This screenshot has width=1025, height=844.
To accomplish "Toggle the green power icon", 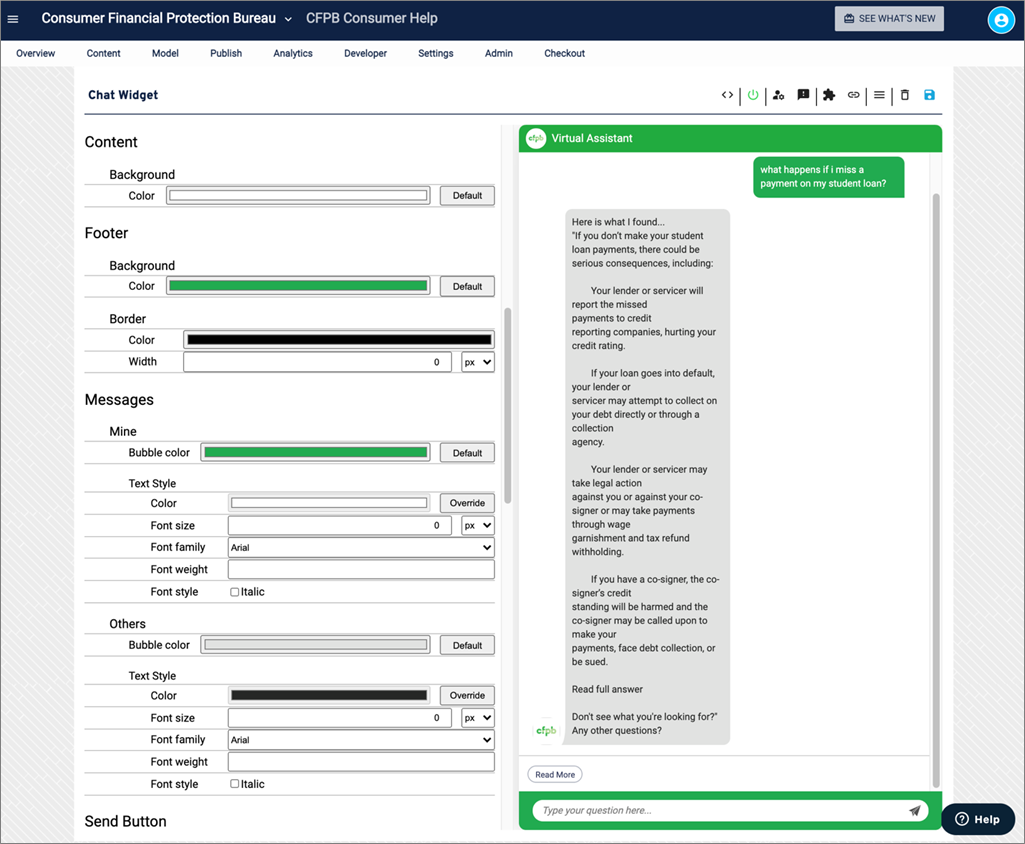I will [x=753, y=95].
